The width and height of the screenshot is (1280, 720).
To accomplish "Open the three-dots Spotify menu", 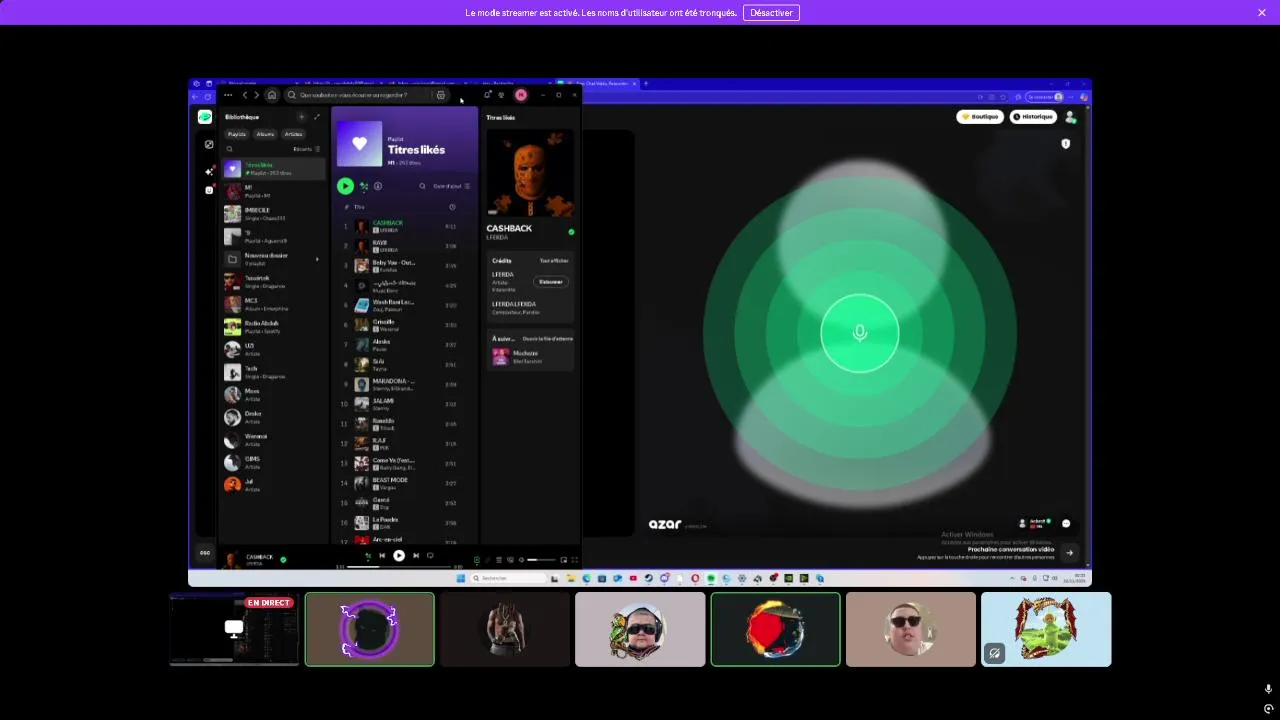I will [x=228, y=95].
